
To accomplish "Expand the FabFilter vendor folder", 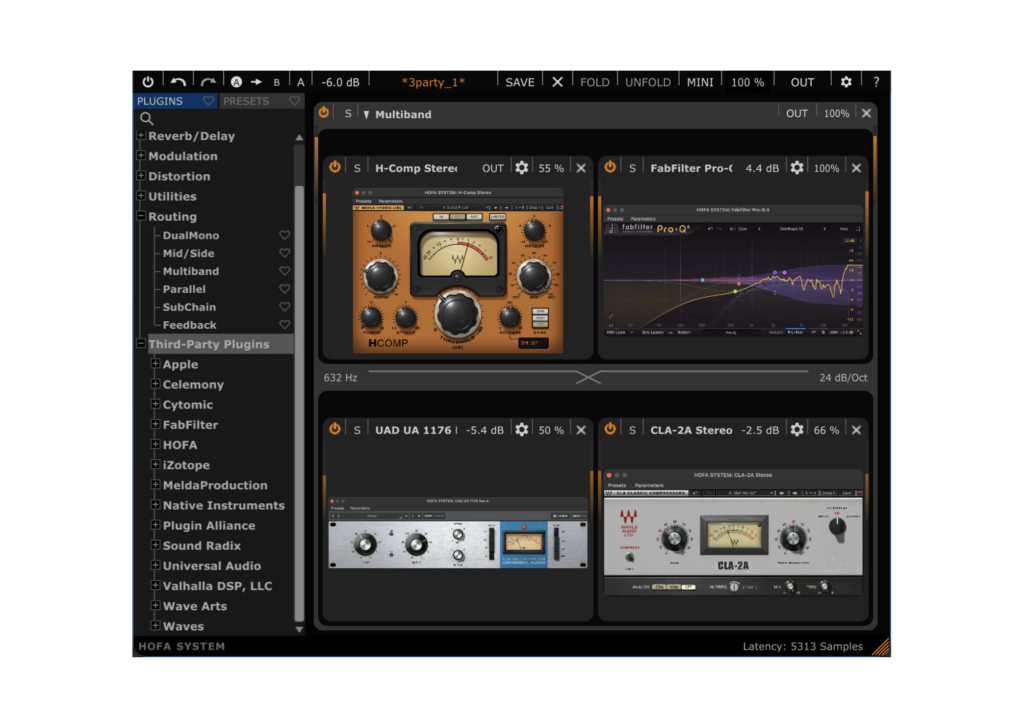I will (x=155, y=424).
